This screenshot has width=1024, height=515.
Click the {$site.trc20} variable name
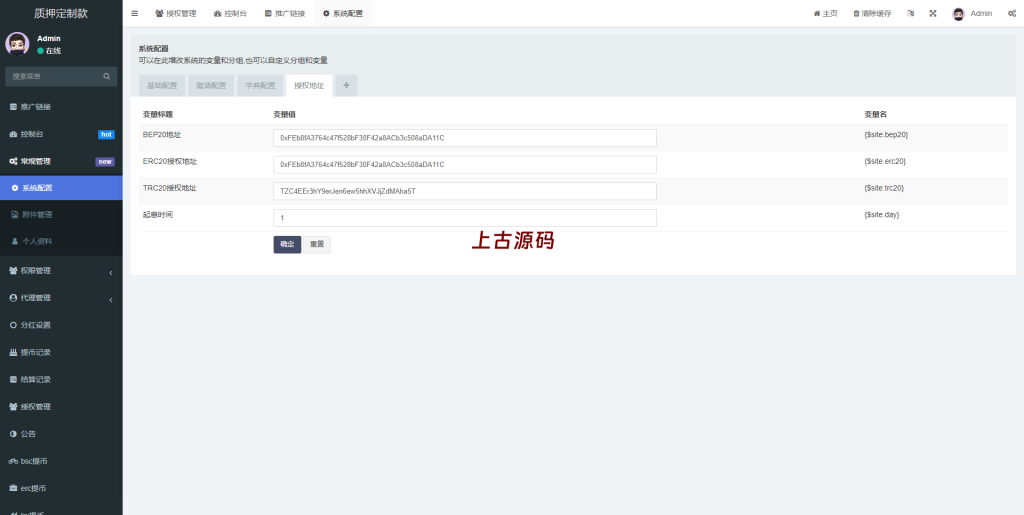[x=884, y=188]
